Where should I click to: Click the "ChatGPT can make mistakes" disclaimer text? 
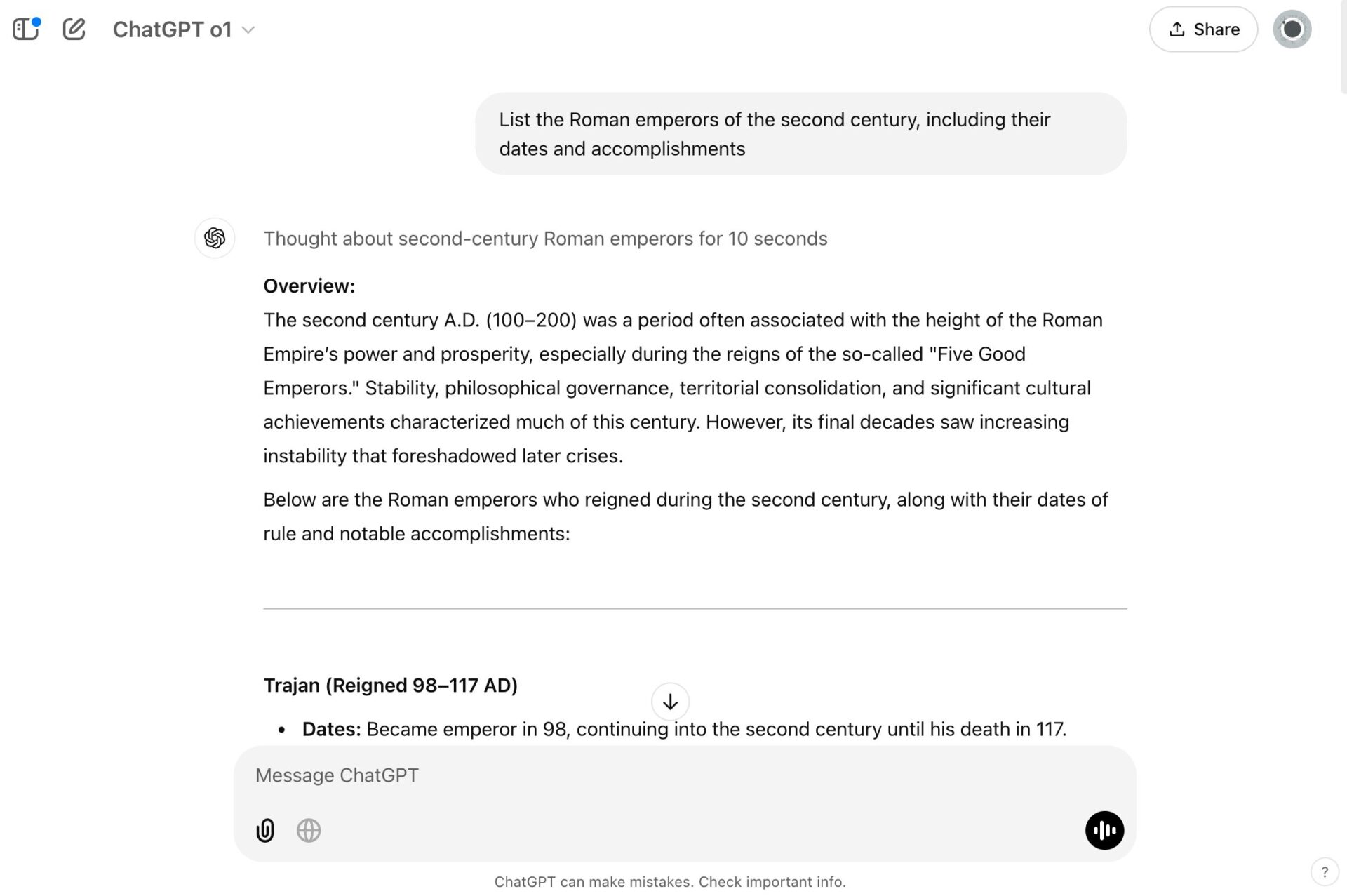pyautogui.click(x=670, y=882)
